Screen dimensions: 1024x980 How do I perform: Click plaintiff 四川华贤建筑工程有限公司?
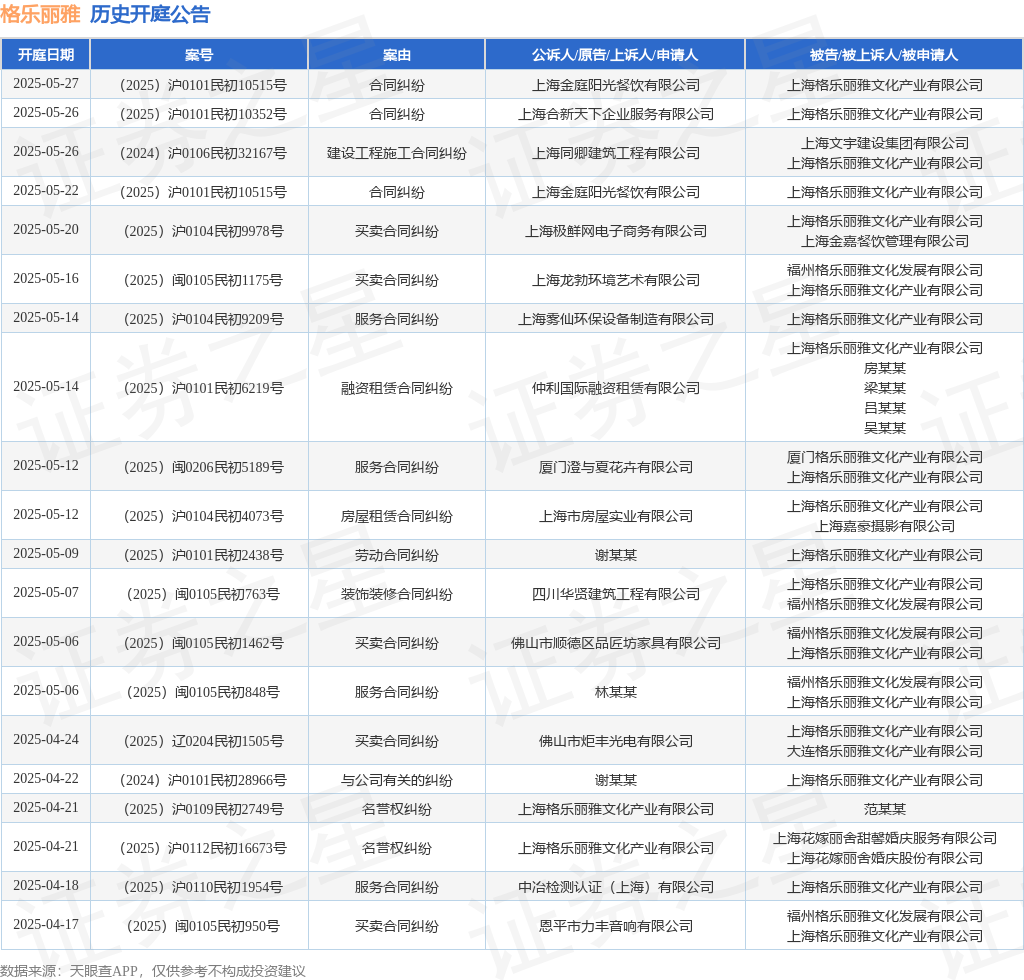pyautogui.click(x=616, y=594)
